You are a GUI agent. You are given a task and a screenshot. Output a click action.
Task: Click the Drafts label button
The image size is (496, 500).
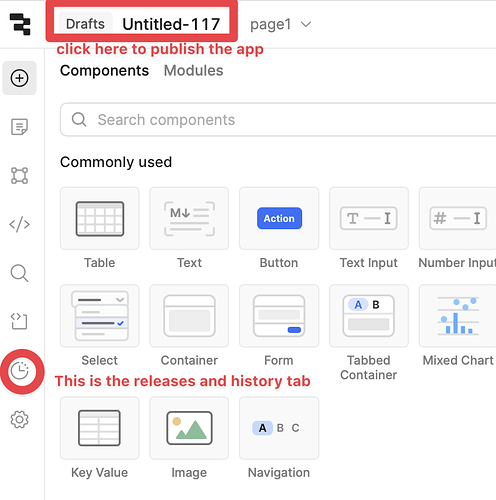85,24
